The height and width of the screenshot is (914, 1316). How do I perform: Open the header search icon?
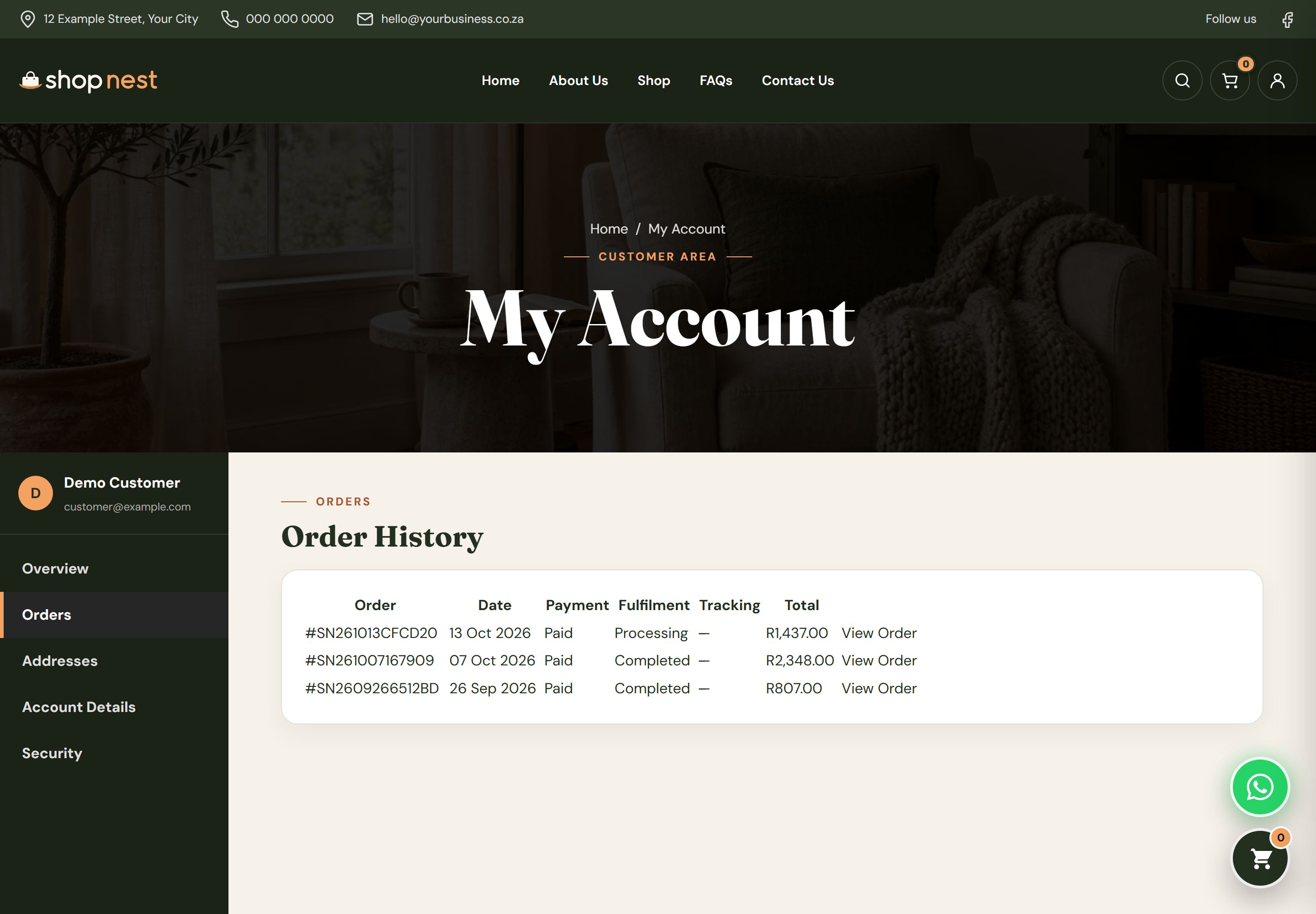[1182, 81]
